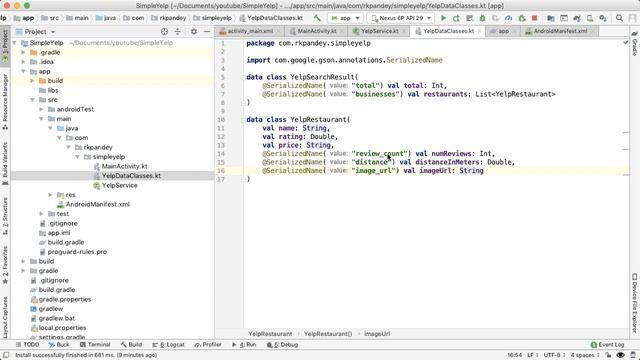
Task: Click the Apply Changes and Restart Activity icon
Action: pos(456,18)
